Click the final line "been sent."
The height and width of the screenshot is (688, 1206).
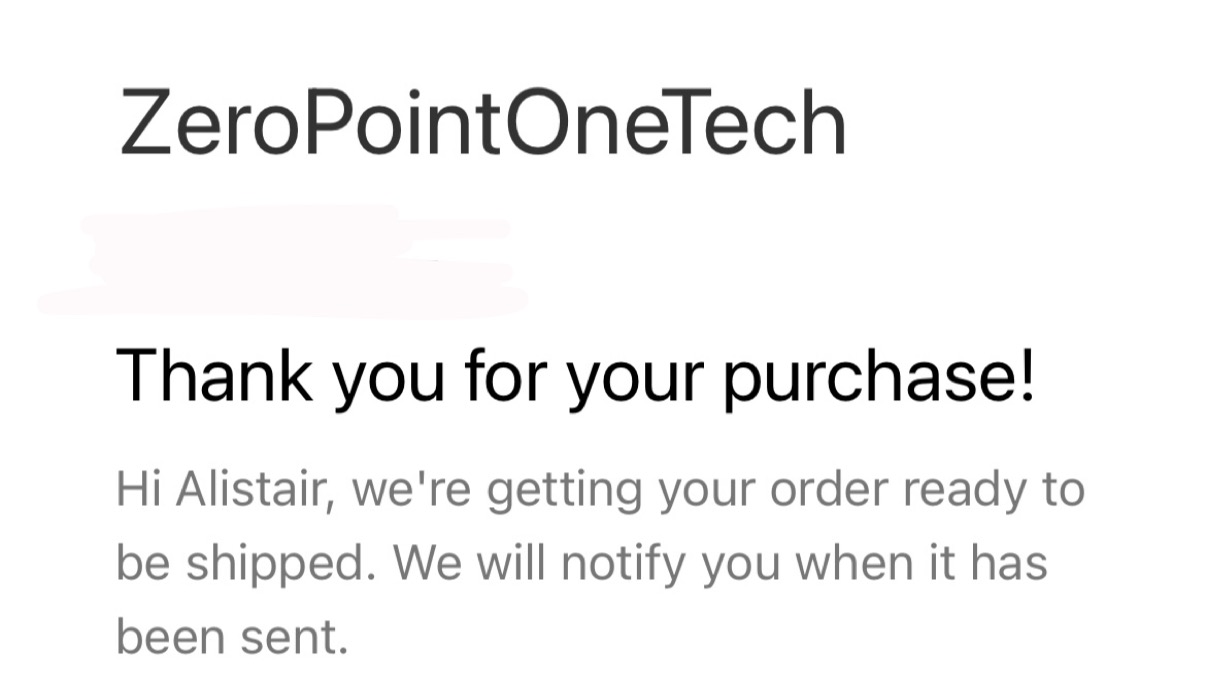point(232,637)
